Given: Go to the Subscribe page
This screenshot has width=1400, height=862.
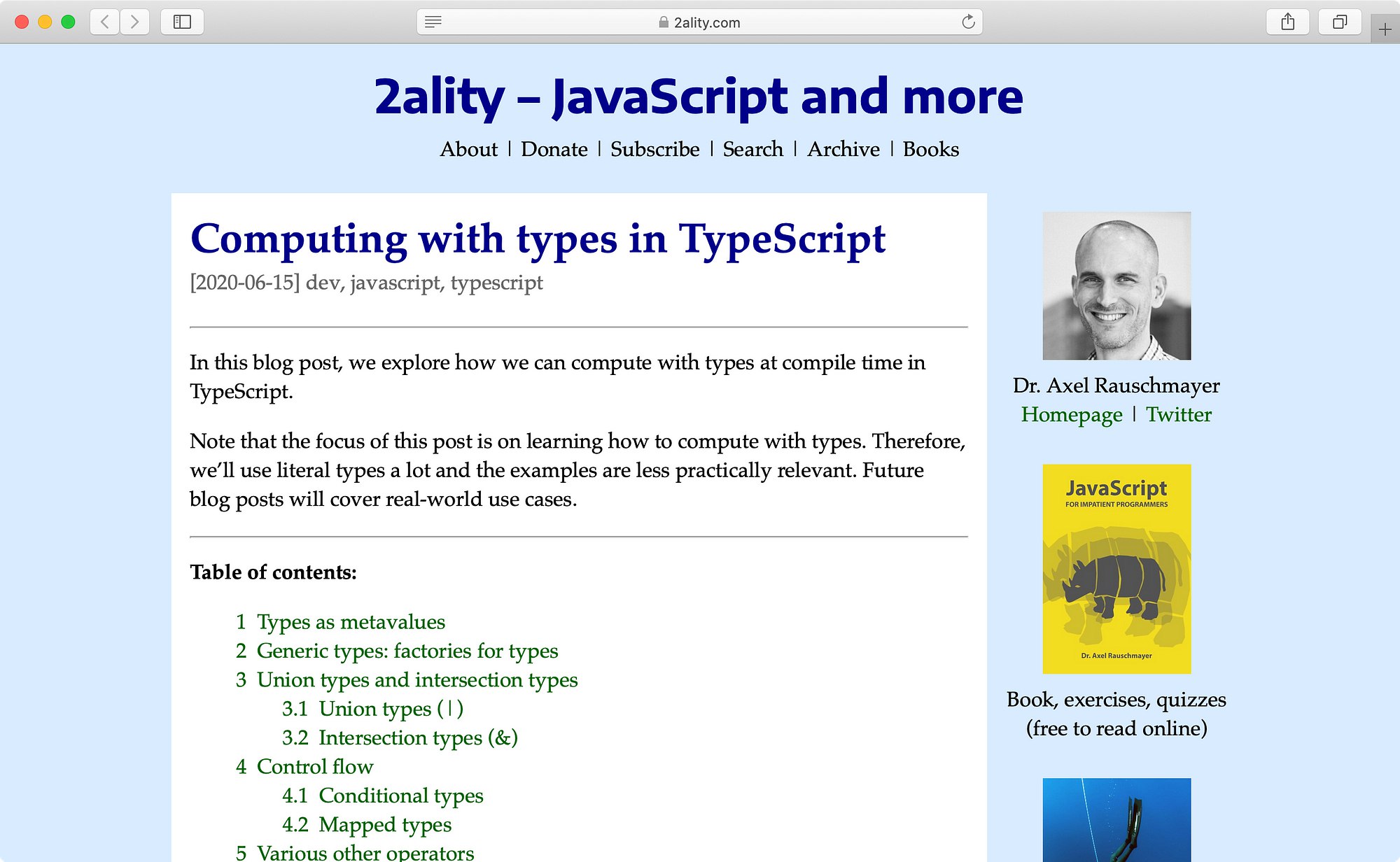Looking at the screenshot, I should point(654,149).
